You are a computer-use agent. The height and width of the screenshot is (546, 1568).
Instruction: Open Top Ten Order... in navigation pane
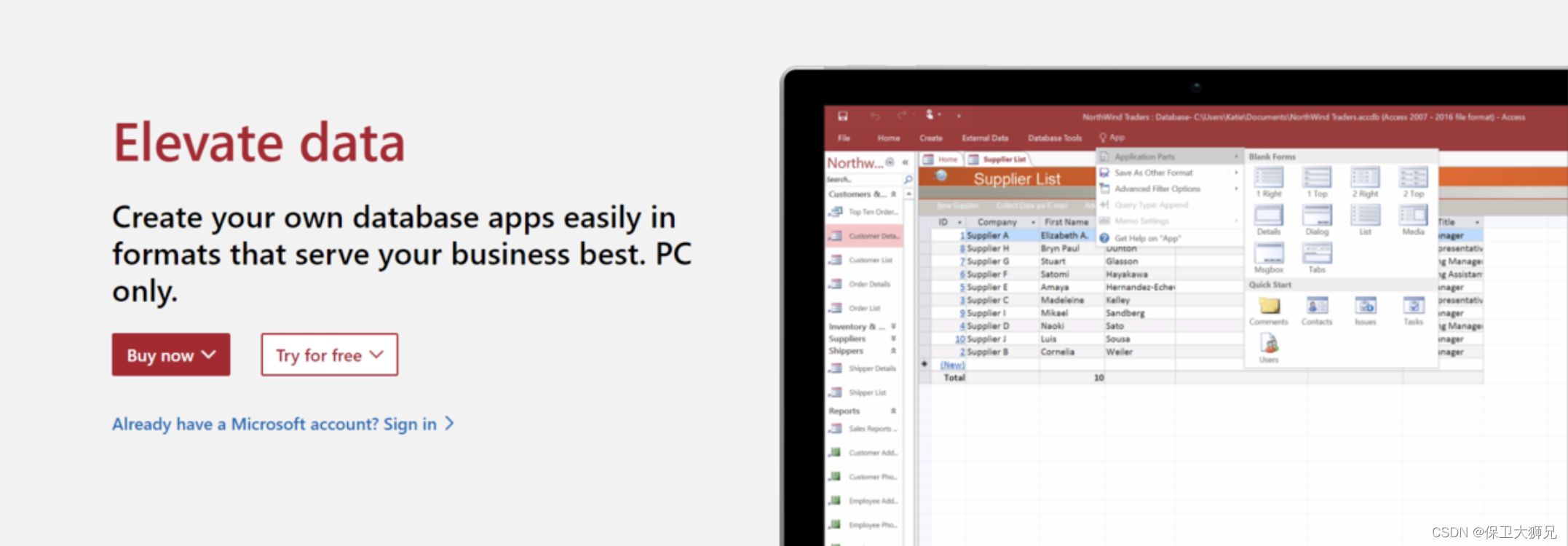(864, 212)
